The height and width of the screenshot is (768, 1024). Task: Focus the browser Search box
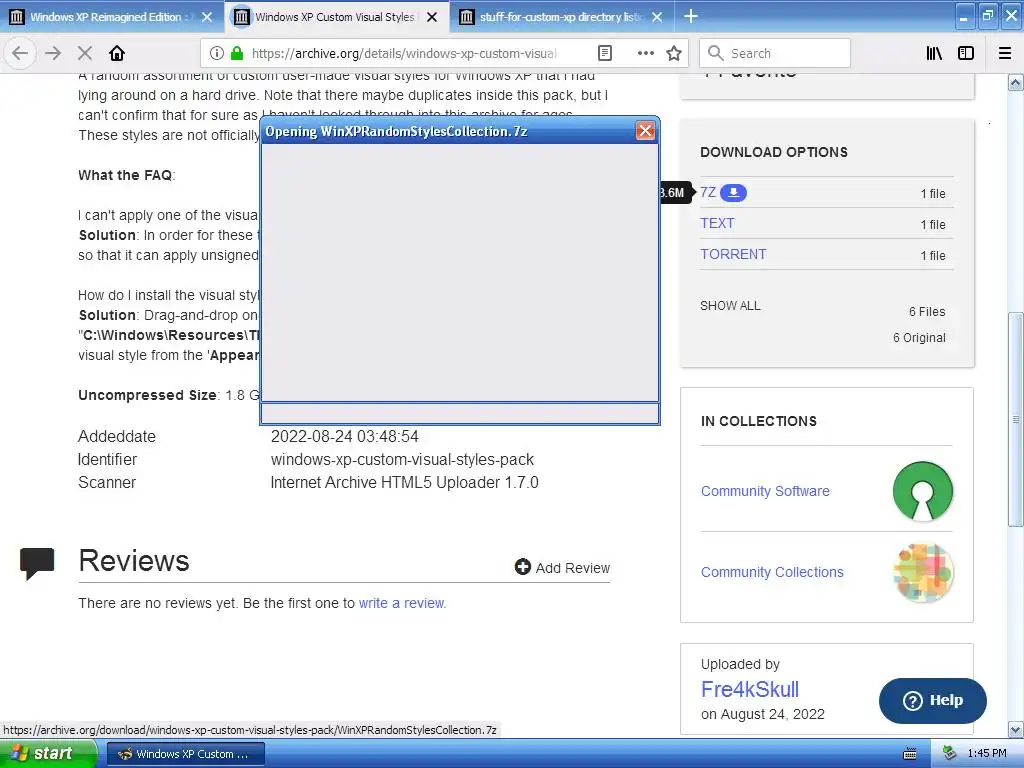pyautogui.click(x=775, y=53)
